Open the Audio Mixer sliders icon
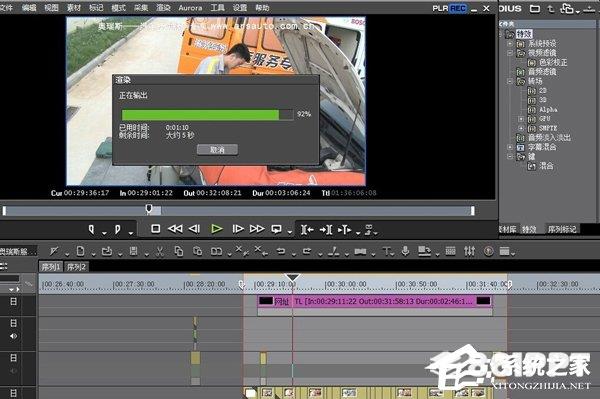 [x=470, y=251]
